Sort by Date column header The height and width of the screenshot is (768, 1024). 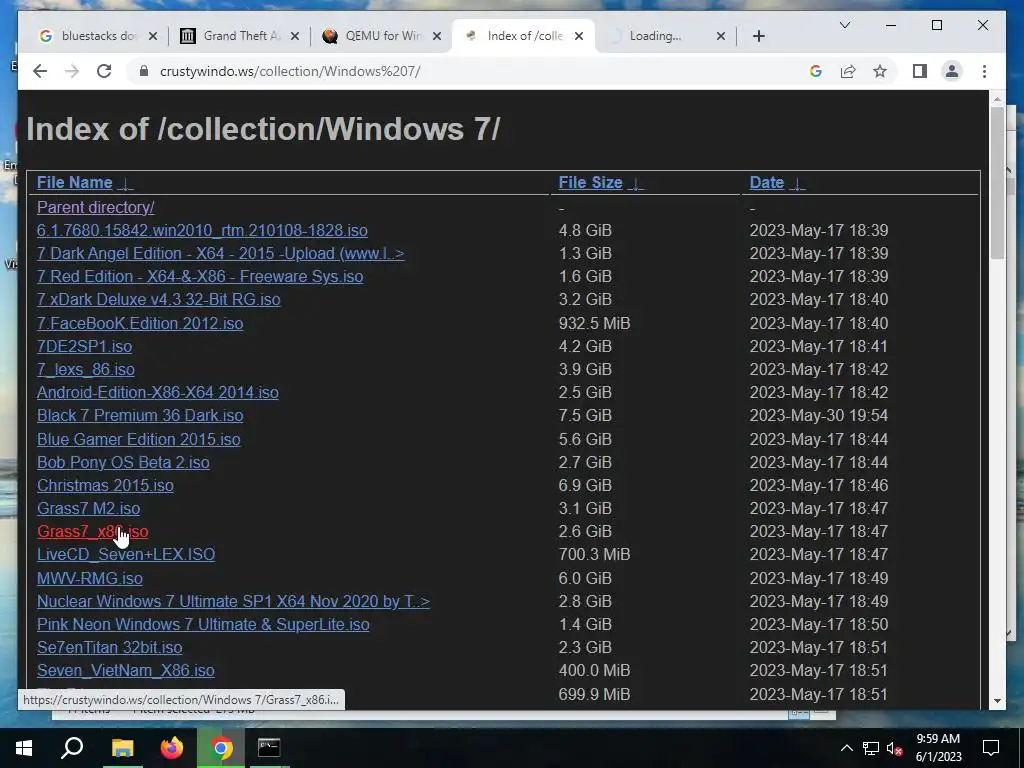pyautogui.click(x=767, y=182)
